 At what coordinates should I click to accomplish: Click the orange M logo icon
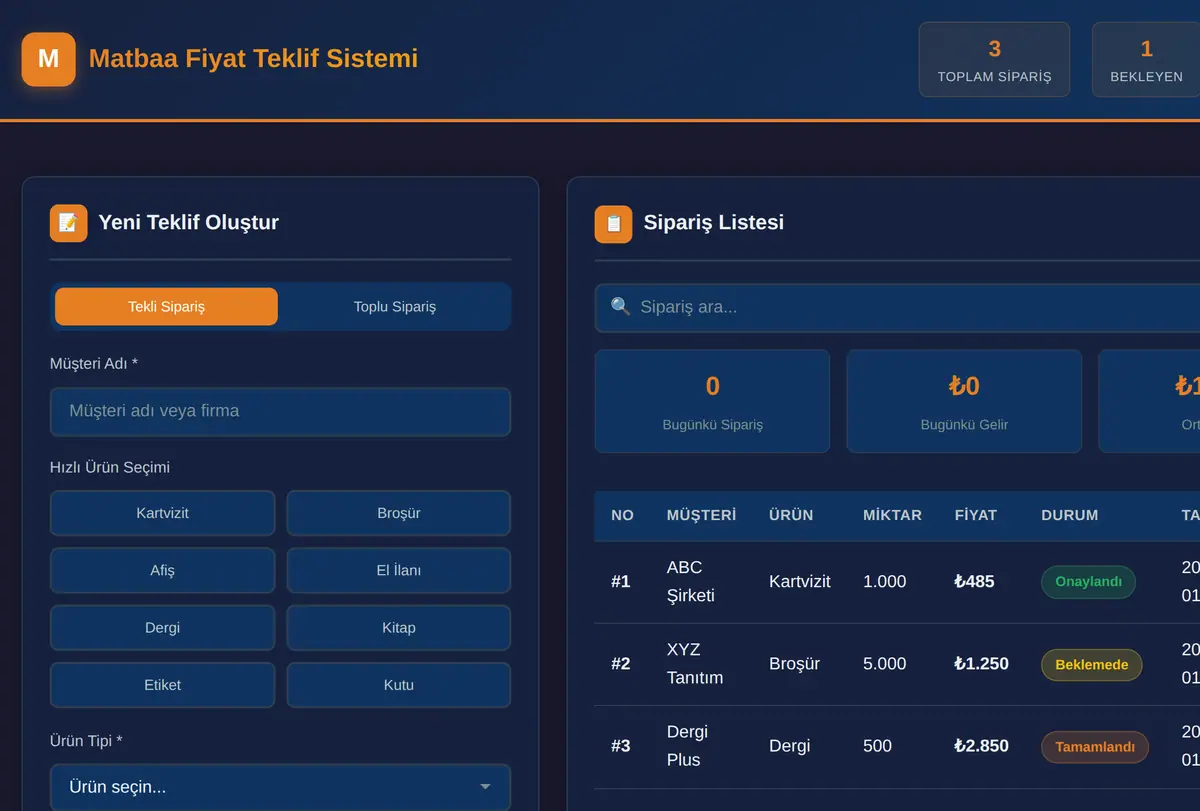[48, 59]
